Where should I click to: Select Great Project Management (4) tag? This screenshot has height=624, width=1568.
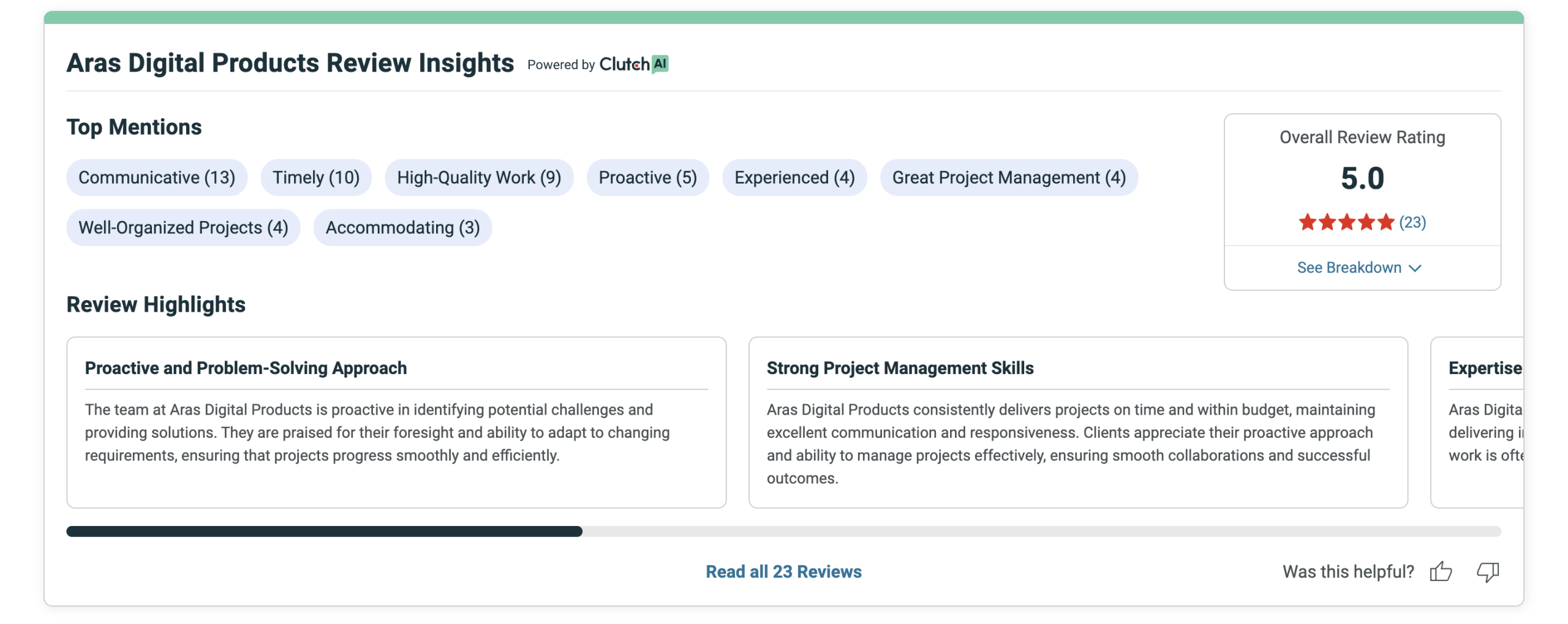click(x=1008, y=178)
